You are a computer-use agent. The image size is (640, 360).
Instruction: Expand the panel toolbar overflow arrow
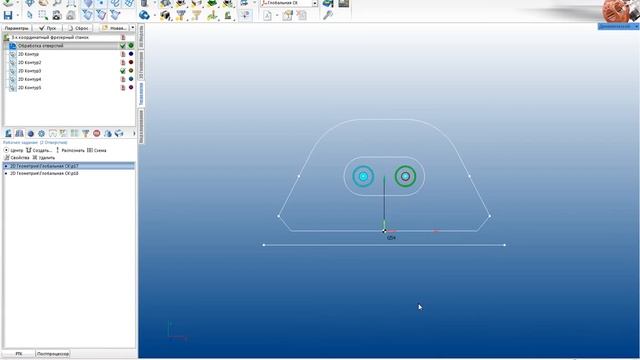point(134,133)
